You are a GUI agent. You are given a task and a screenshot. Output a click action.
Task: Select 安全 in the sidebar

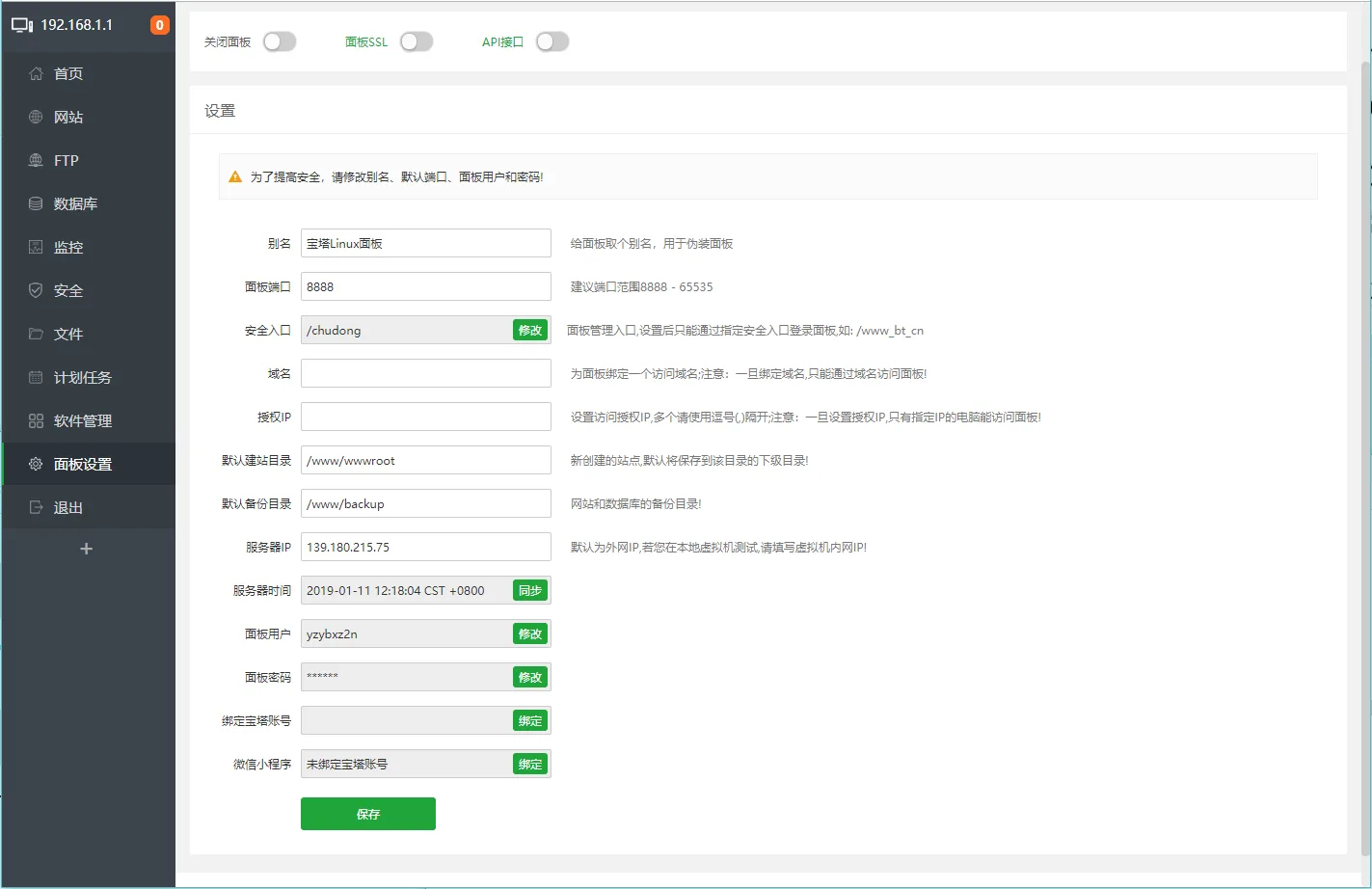click(88, 290)
